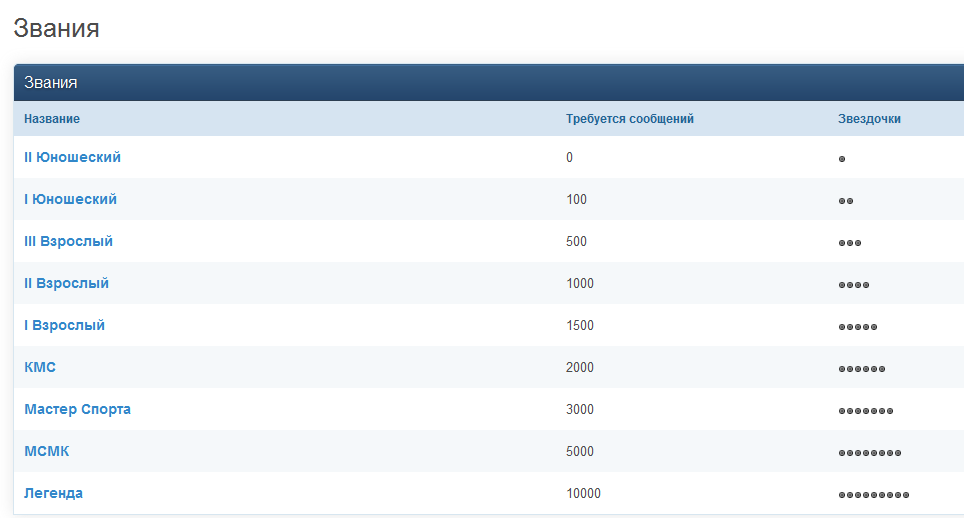Click the II Взрослый rank name

(x=66, y=283)
